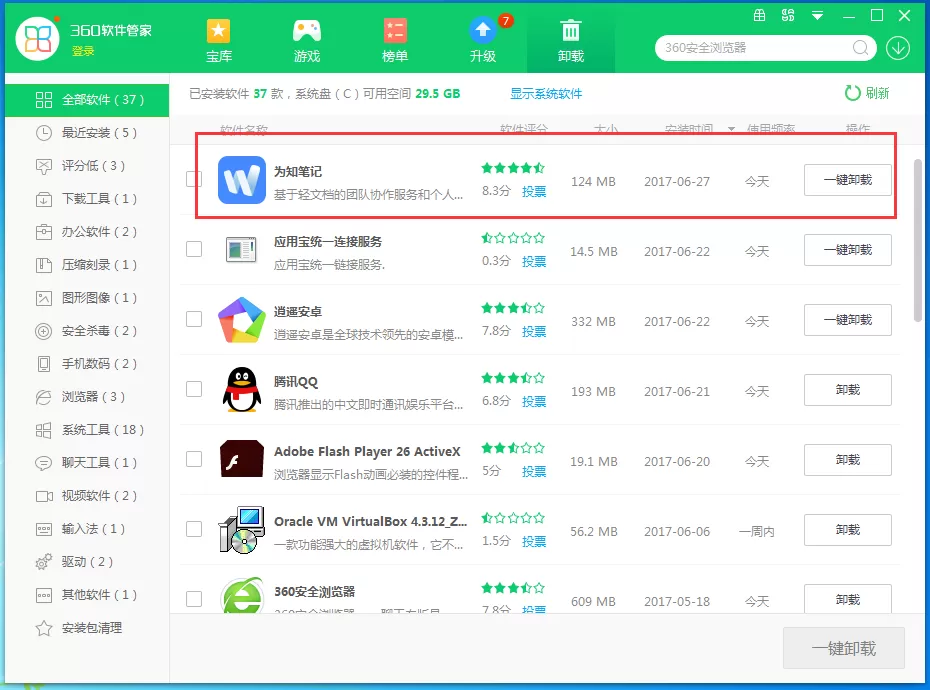Open 手机数码 (2) category

coord(87,364)
